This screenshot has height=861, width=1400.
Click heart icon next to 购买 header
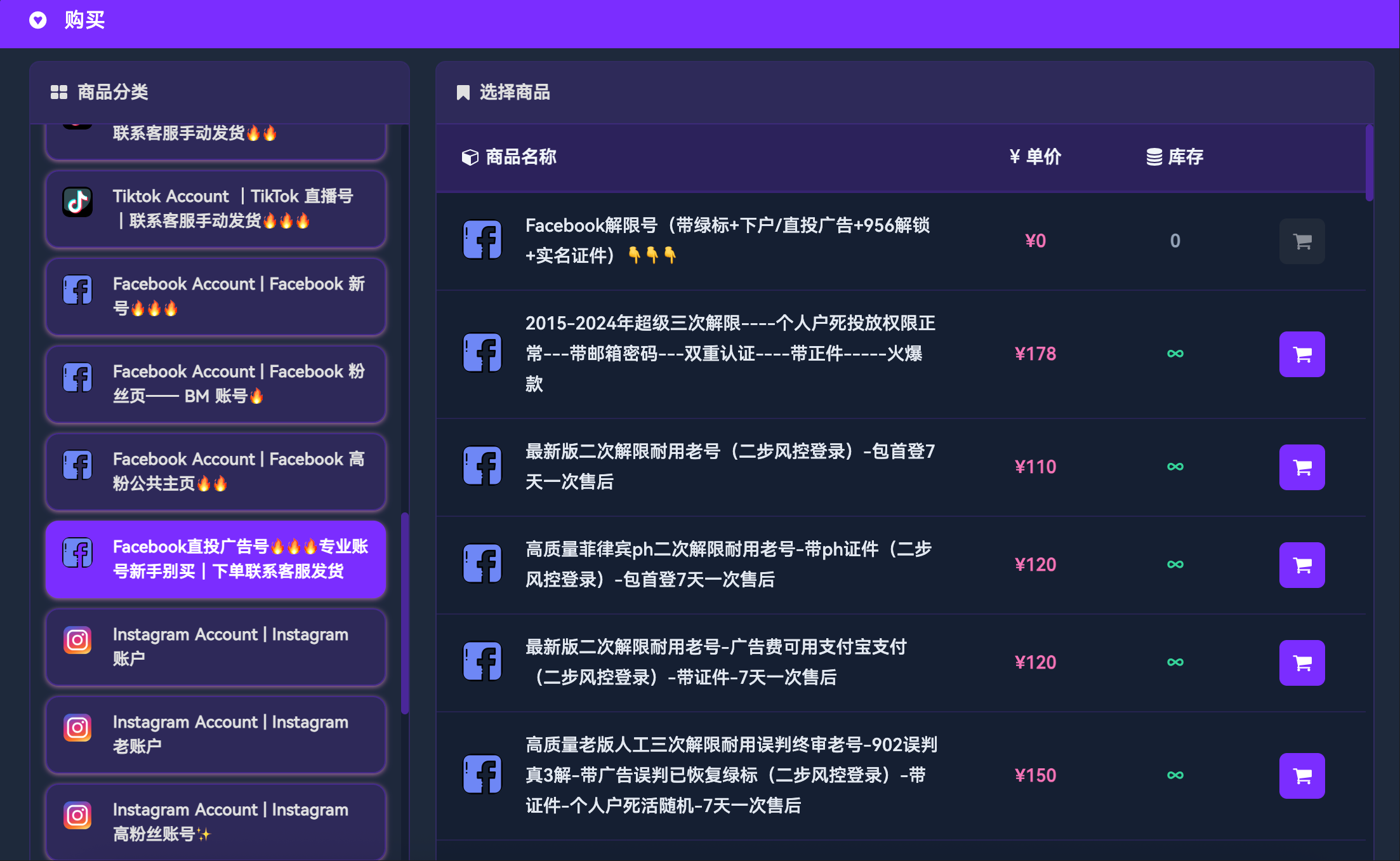coord(38,20)
